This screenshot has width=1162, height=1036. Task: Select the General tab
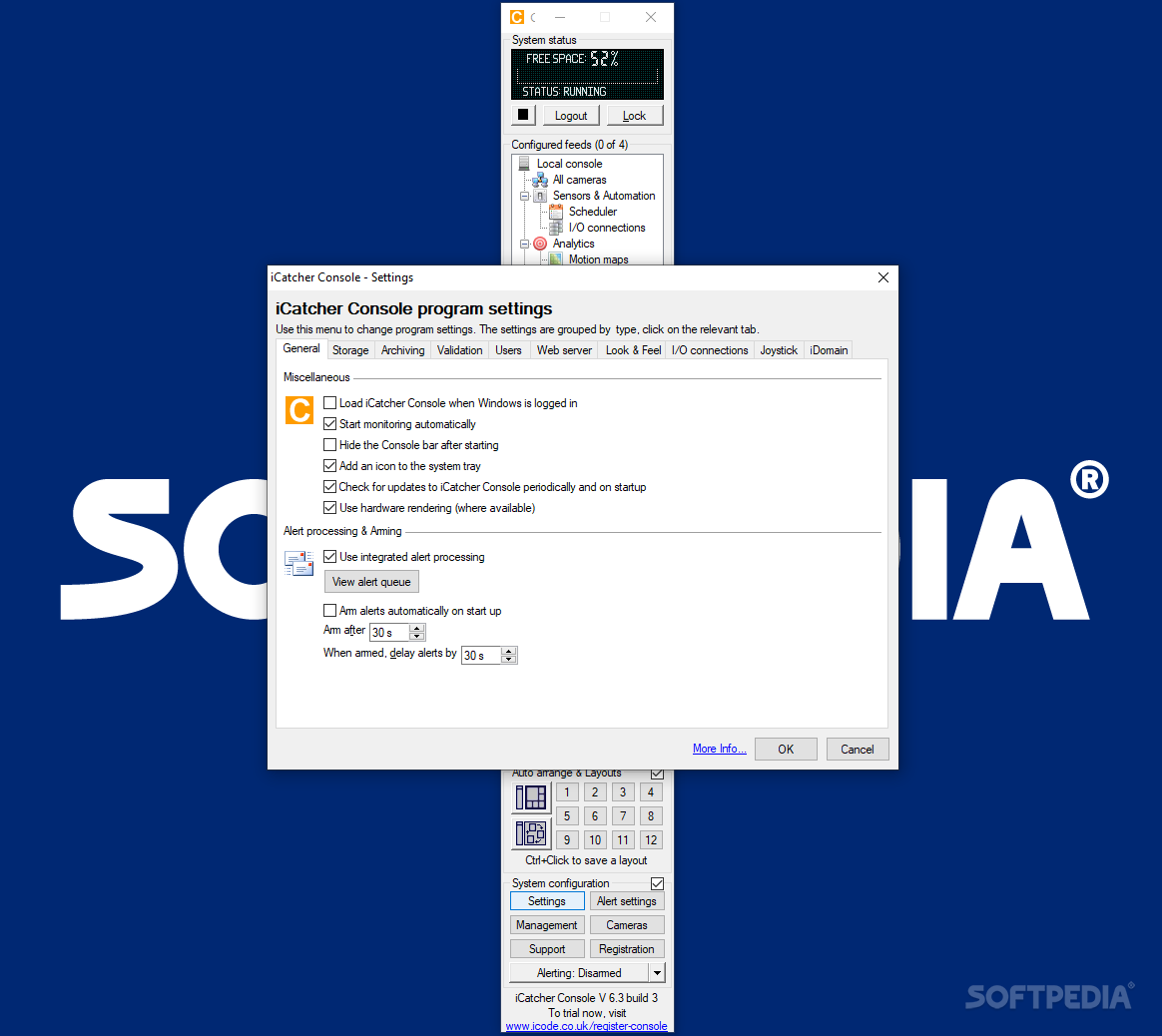(x=301, y=349)
